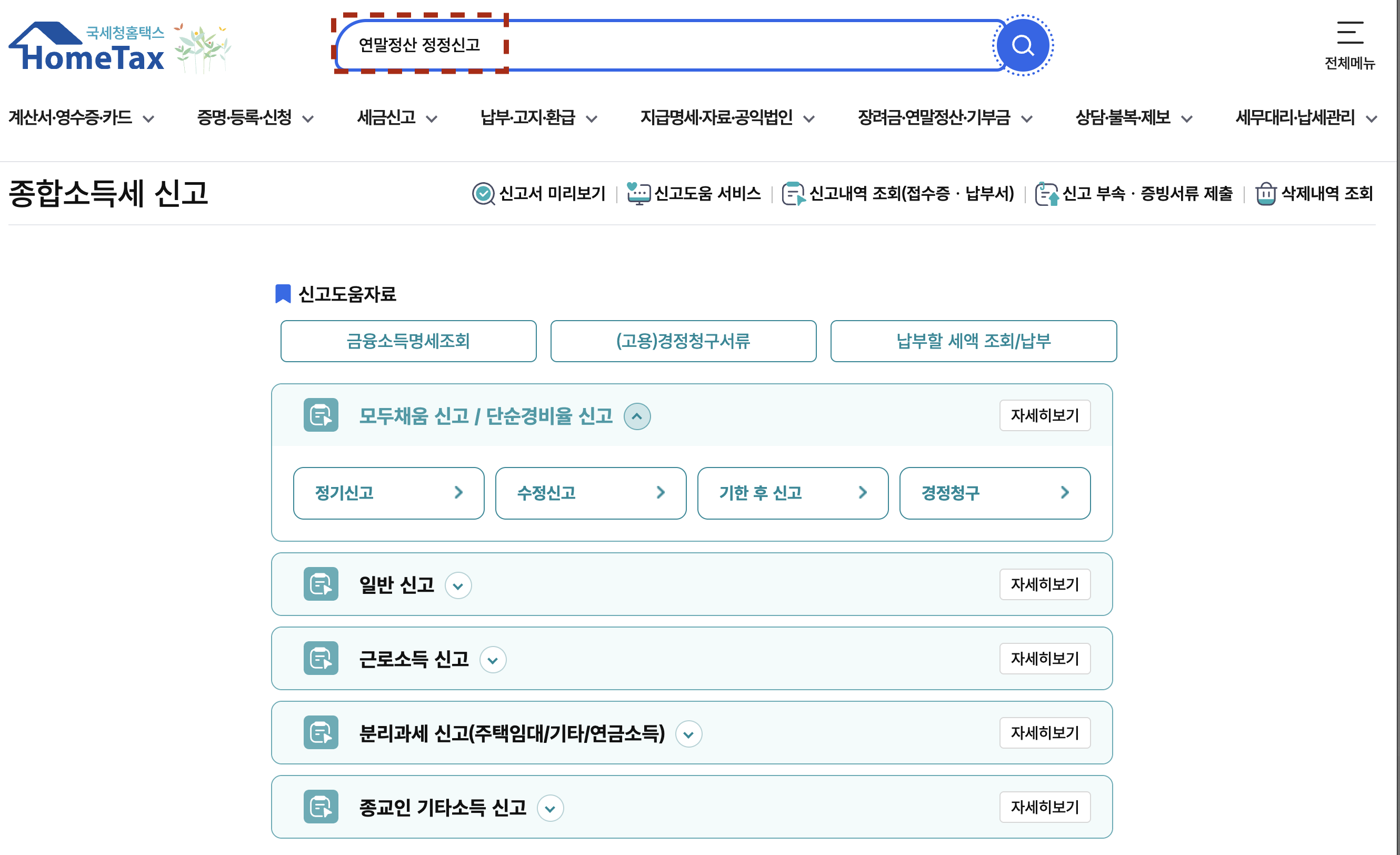The width and height of the screenshot is (1400, 855).
Task: Click 자세히보기 for 일반 신고
Action: tap(1044, 584)
